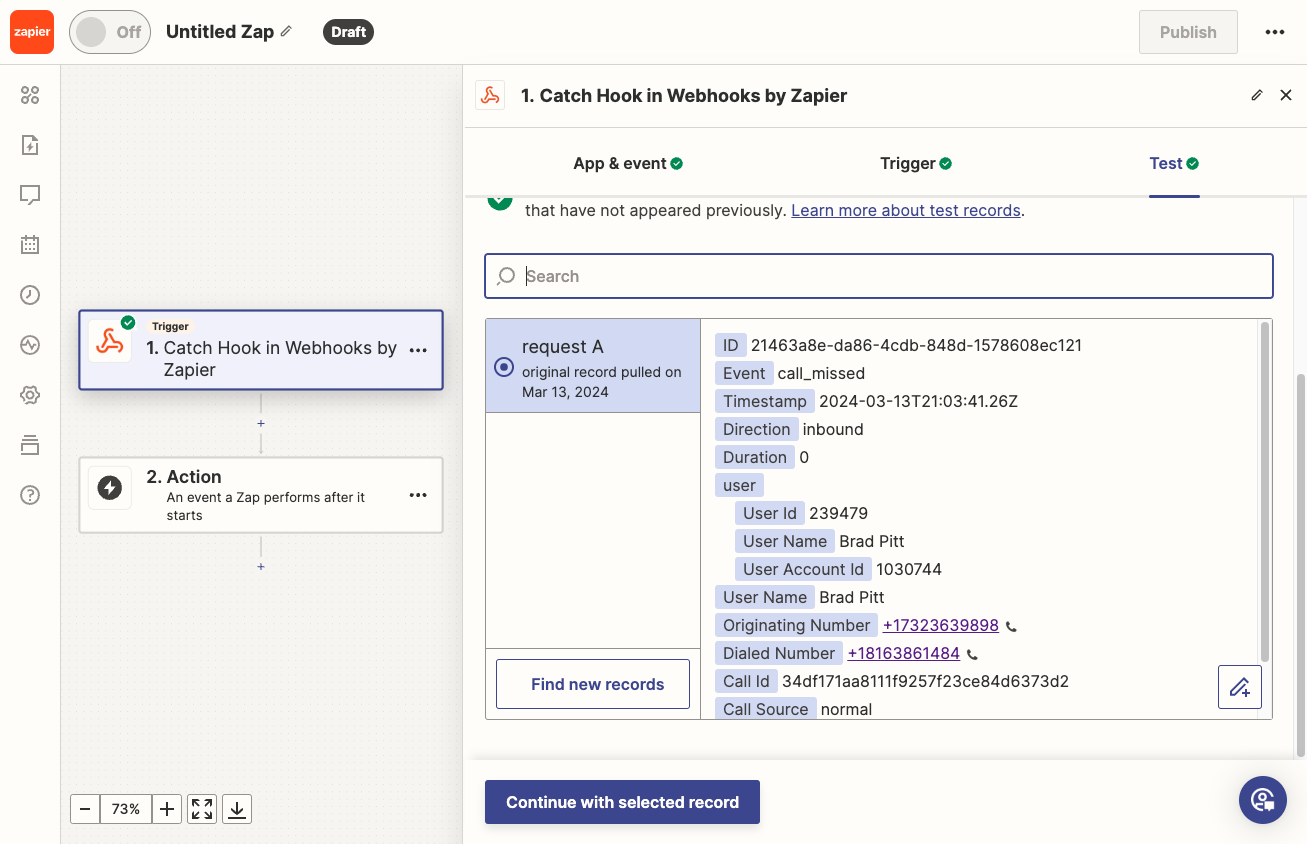Click the lightning bolt icon on Action step

click(110, 487)
